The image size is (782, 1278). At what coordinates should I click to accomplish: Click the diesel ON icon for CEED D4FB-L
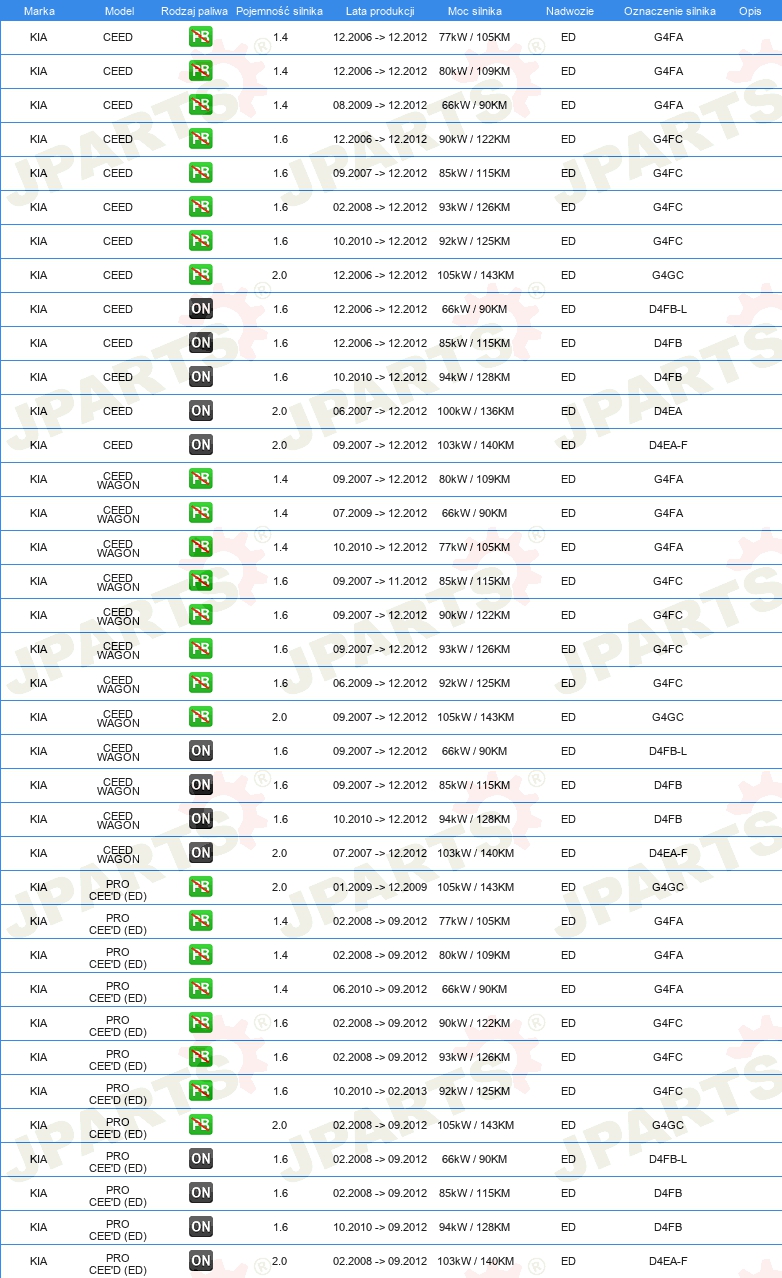click(x=201, y=309)
